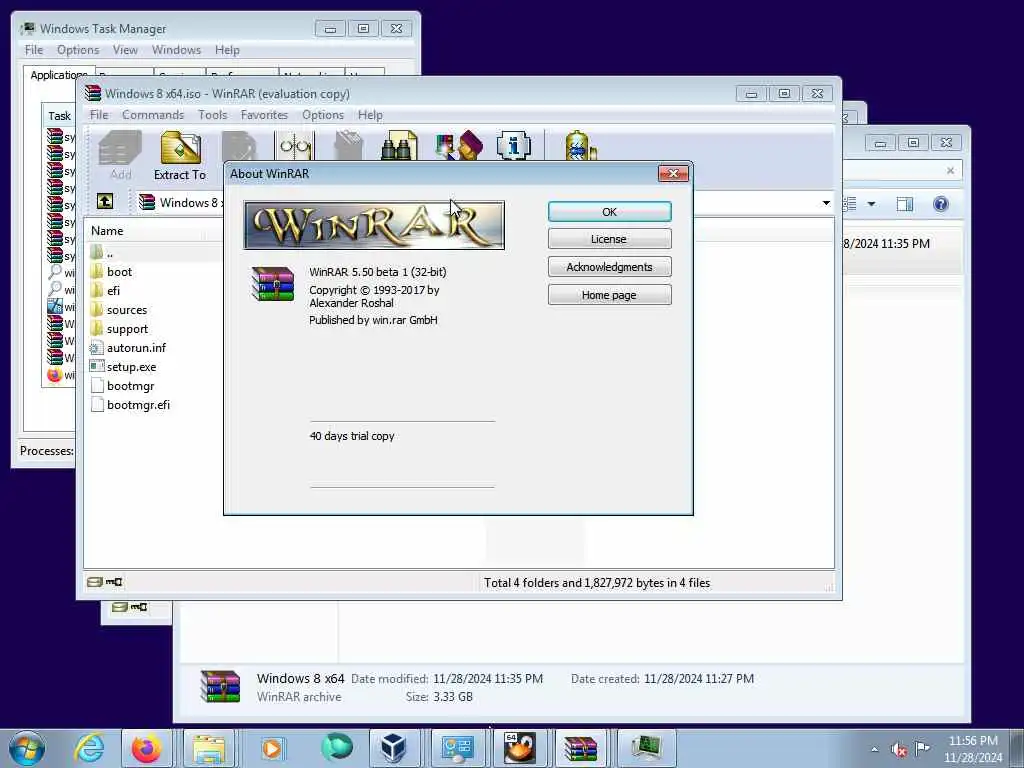Screen dimensions: 1024x768
Task: Open the Options menu in WinRAR
Action: coord(323,115)
